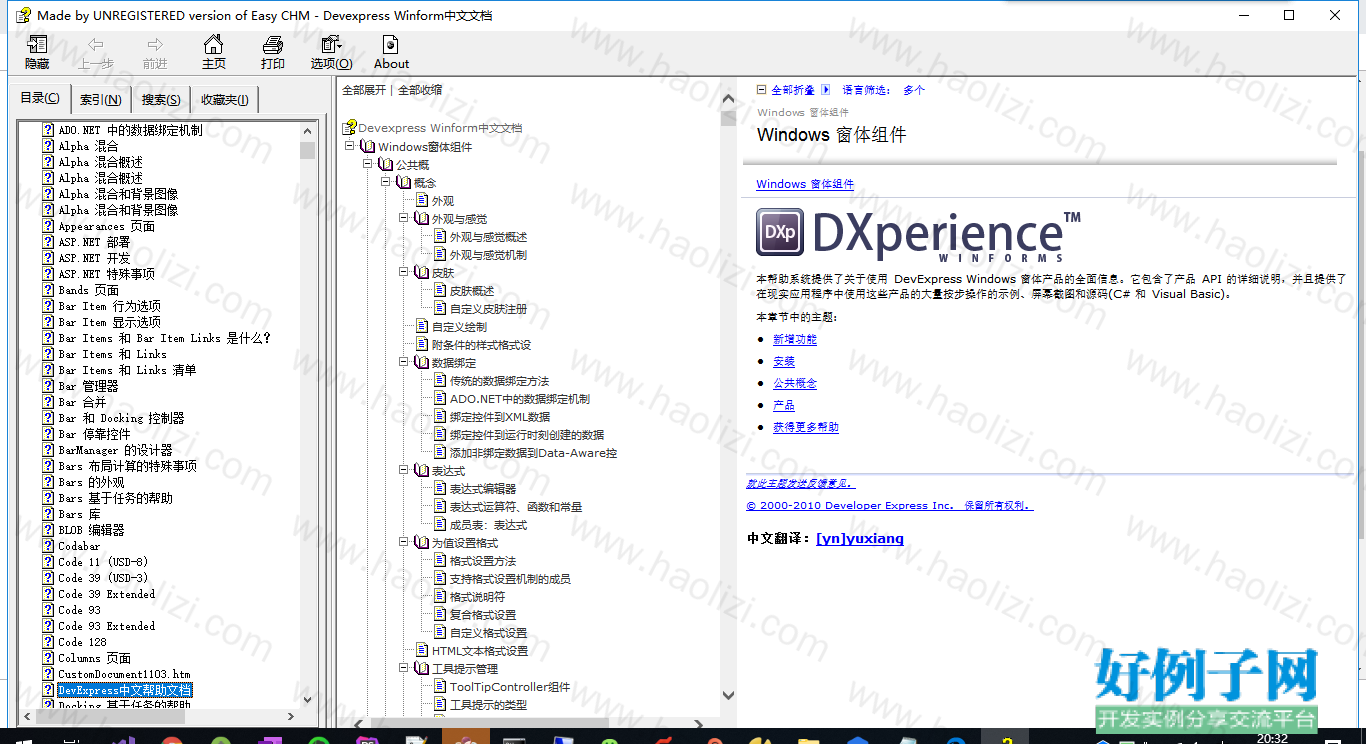The height and width of the screenshot is (744, 1366).
Task: Click book icon of 工具提示管理 node
Action: [421, 669]
